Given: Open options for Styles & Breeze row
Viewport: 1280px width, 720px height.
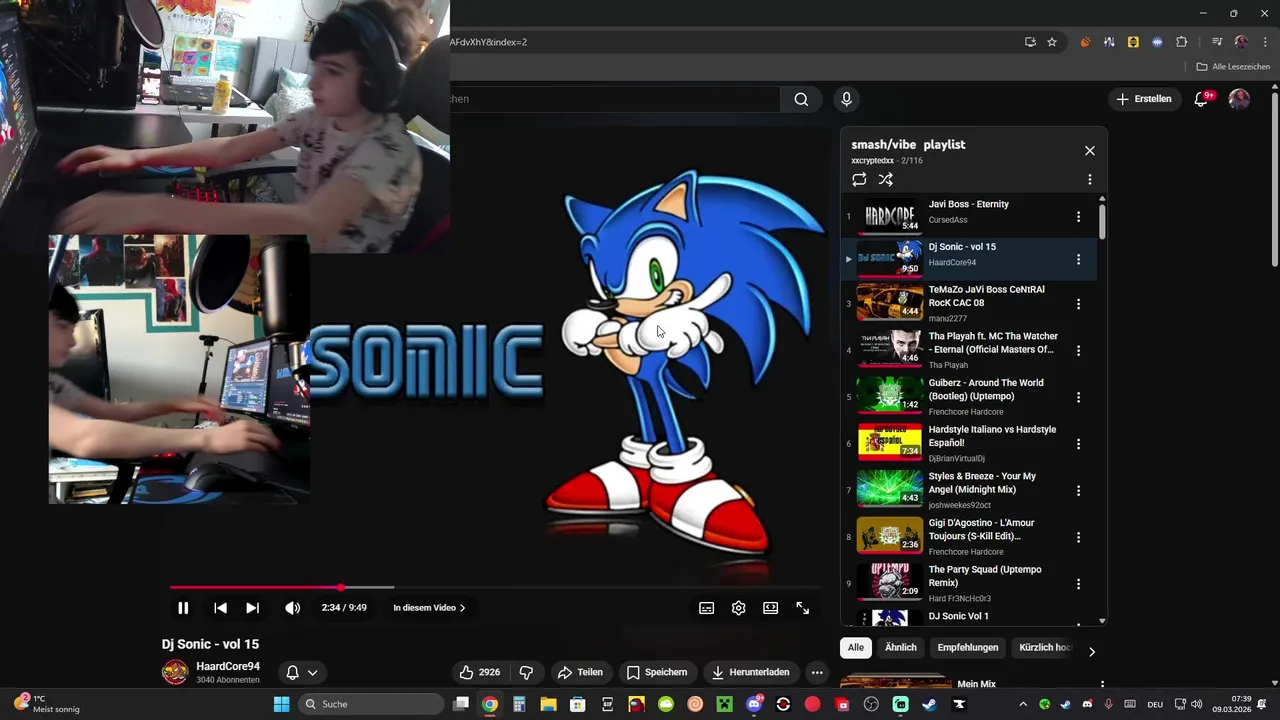Looking at the screenshot, I should (x=1078, y=491).
